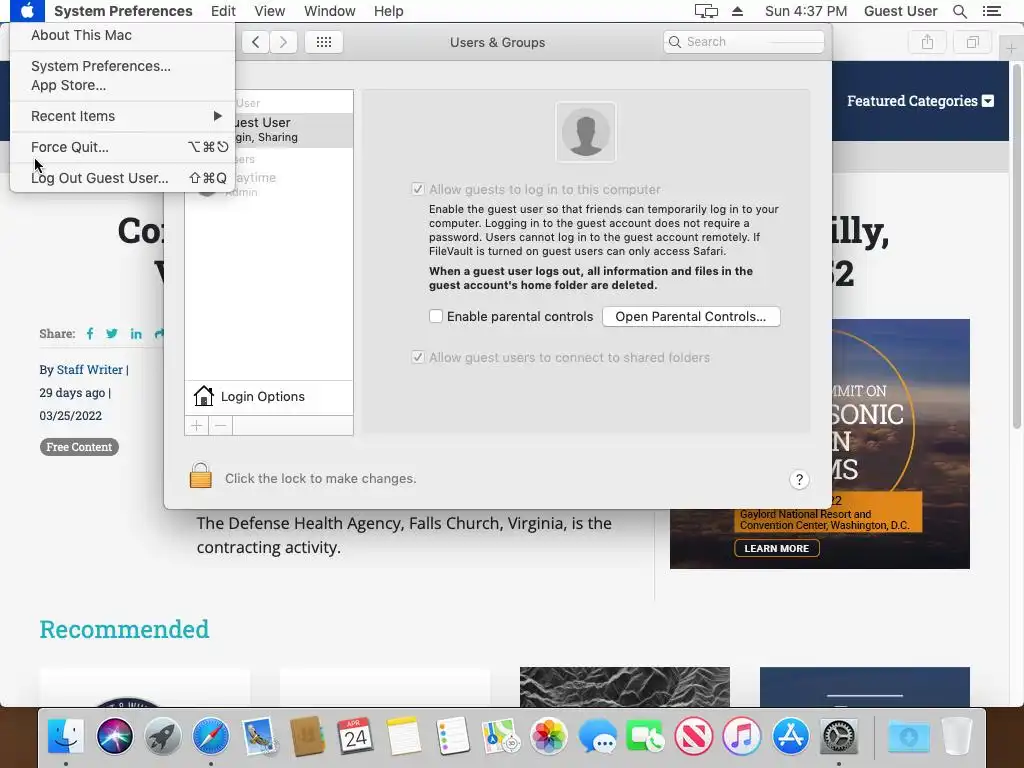Viewport: 1024px width, 768px height.
Task: Open Trash in the Dock
Action: click(x=957, y=736)
